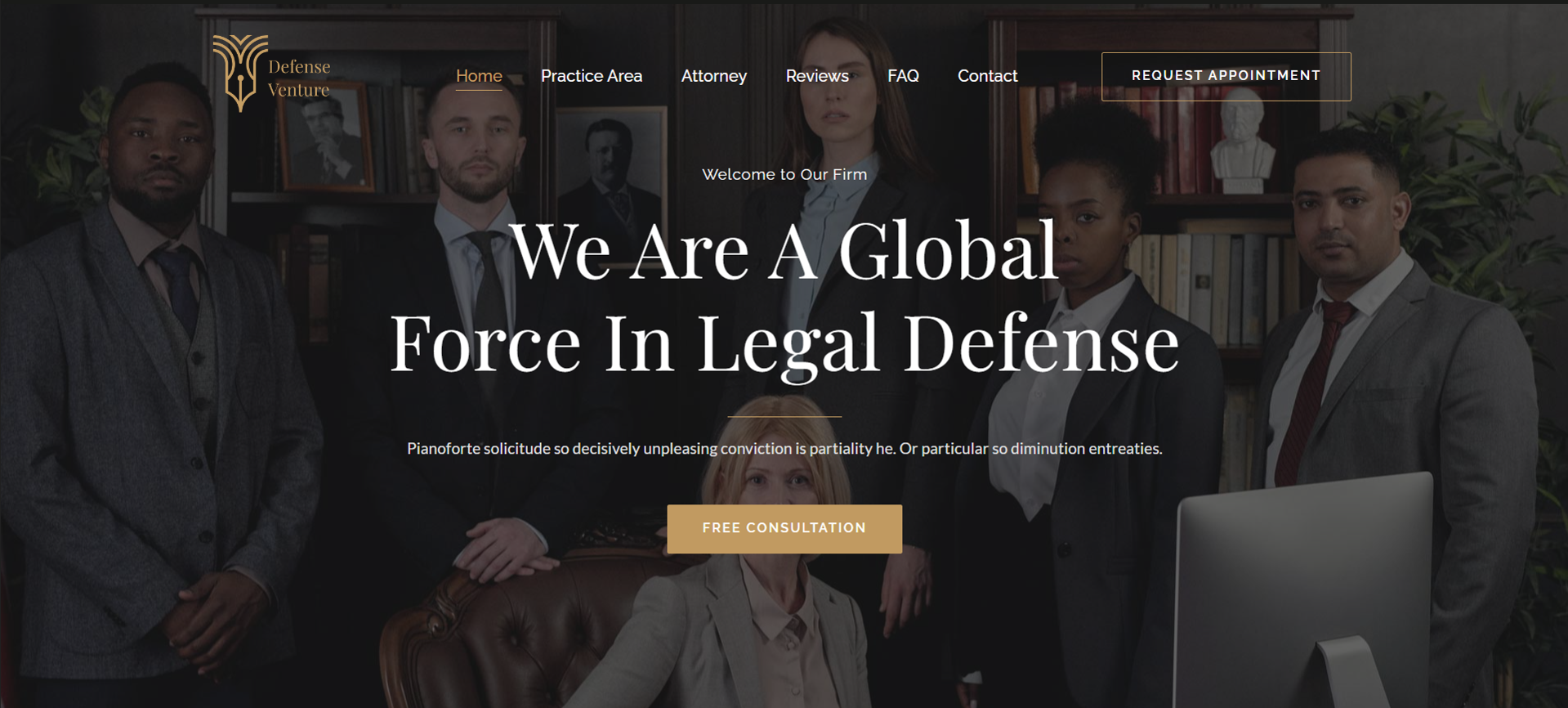The image size is (1568, 708).
Task: Open the FAQ nav item
Action: [903, 76]
